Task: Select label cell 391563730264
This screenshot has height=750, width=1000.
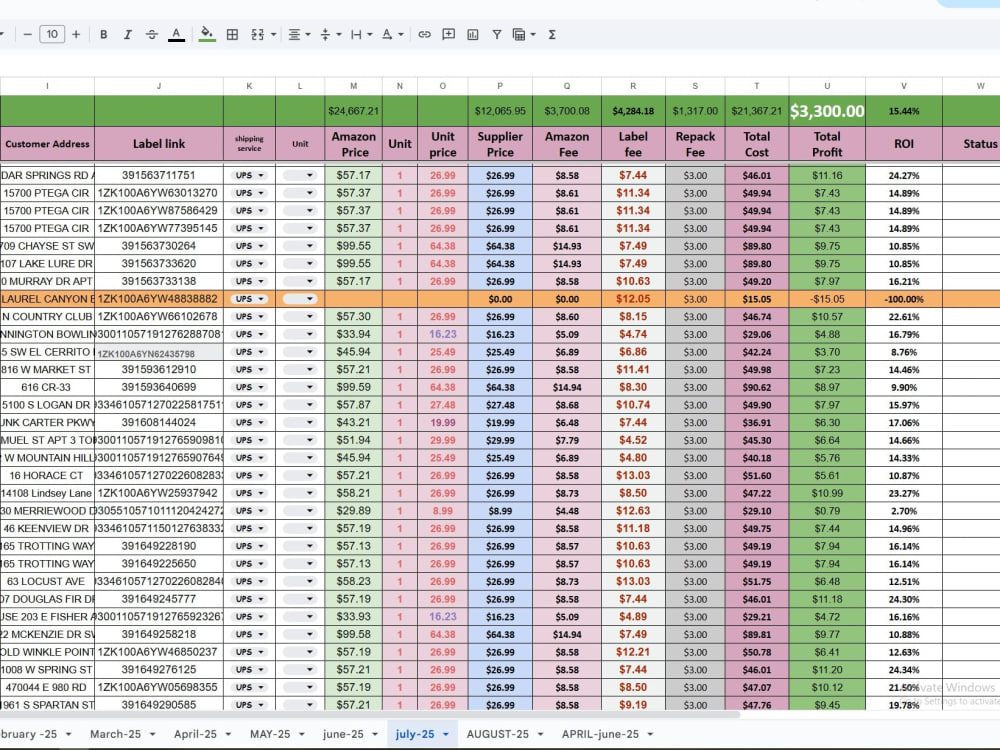Action: click(159, 246)
